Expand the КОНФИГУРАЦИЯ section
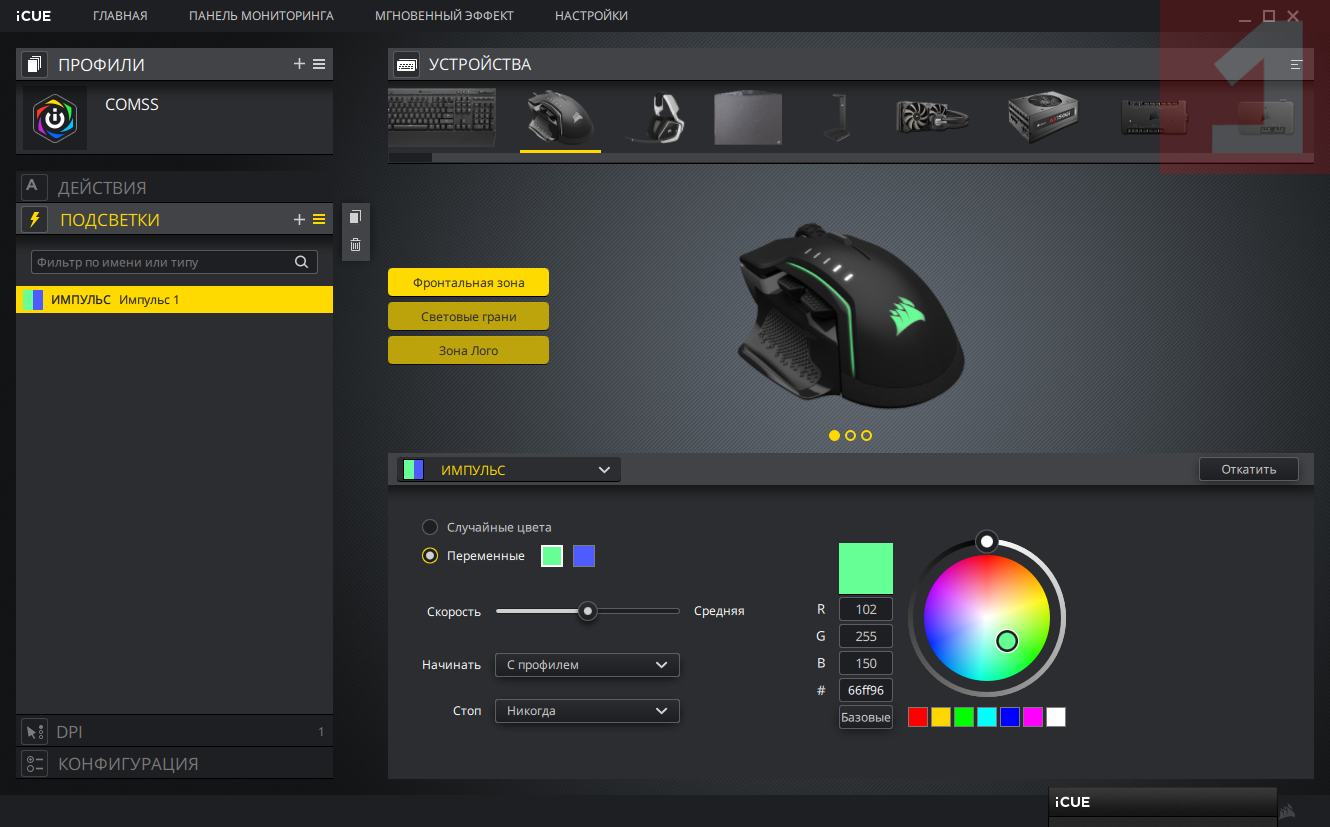This screenshot has height=827, width=1330. pos(174,764)
